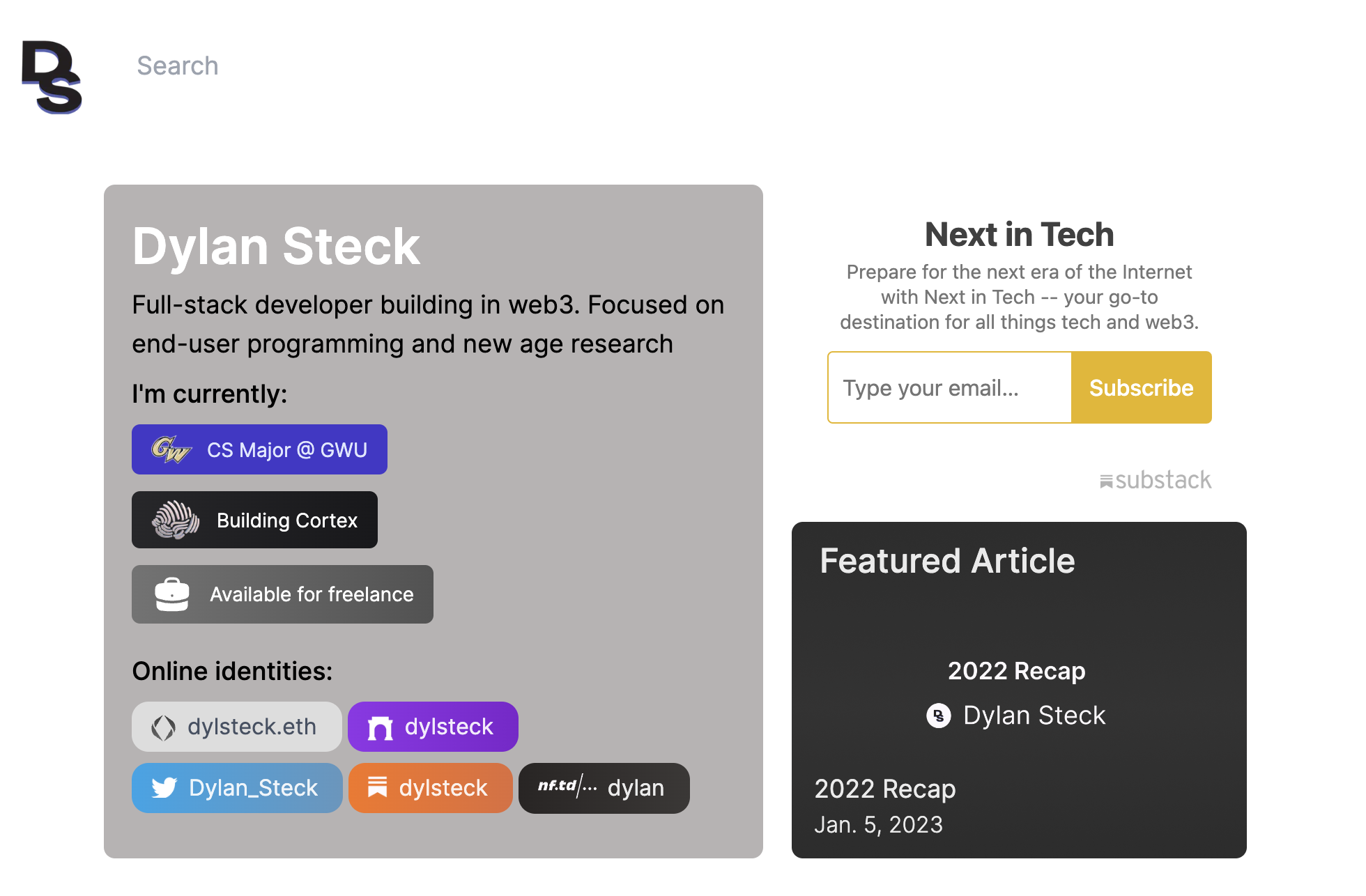Click the briefcase freelance icon
This screenshot has width=1366, height=896.
tap(172, 594)
